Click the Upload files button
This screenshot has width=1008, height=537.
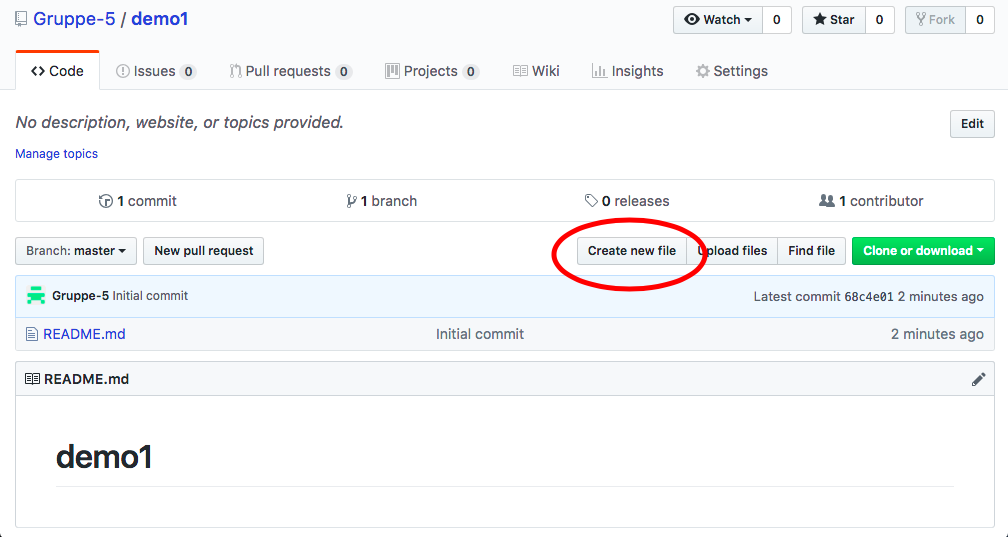(x=732, y=251)
